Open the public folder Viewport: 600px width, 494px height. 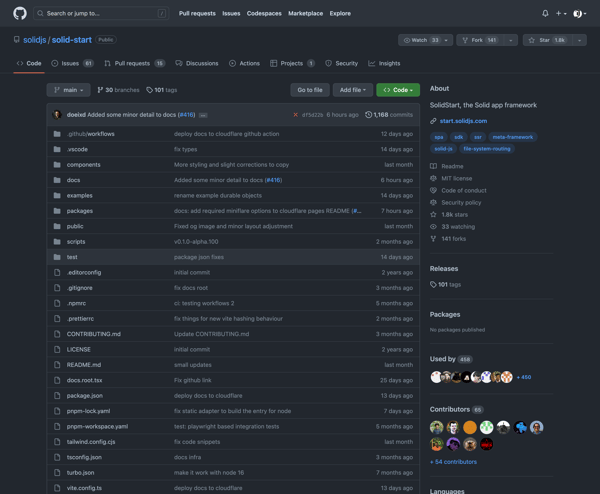tap(75, 226)
